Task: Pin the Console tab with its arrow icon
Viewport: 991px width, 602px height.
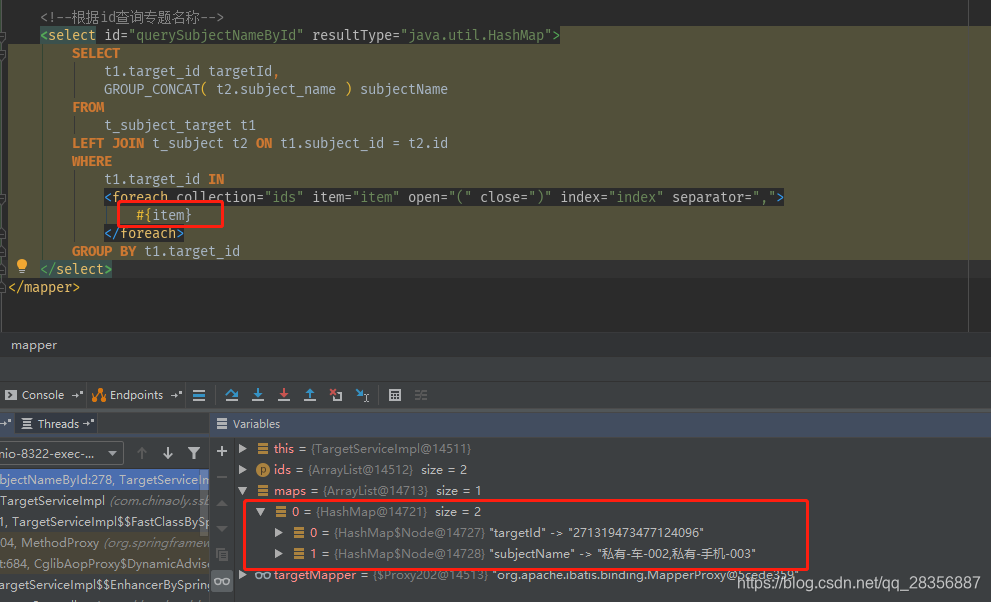Action: coord(77,395)
